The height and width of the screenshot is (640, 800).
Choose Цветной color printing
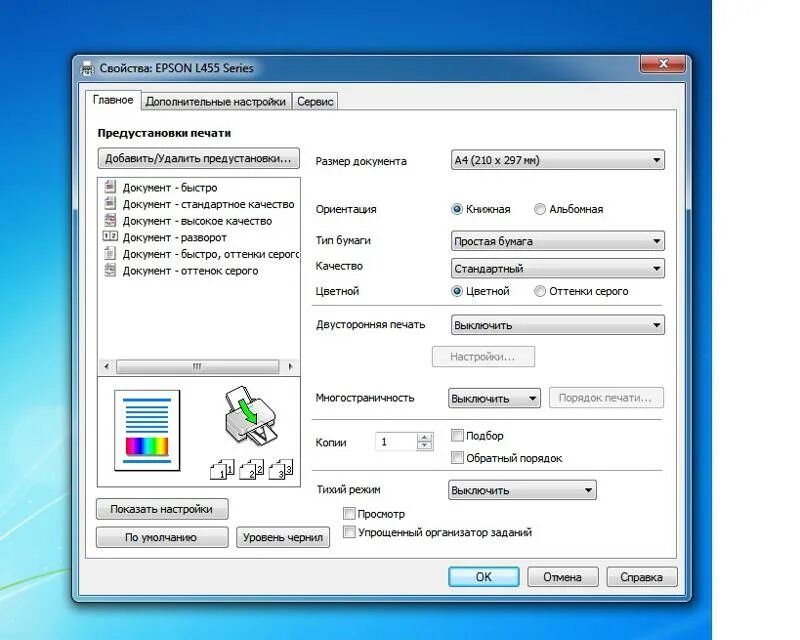[457, 291]
